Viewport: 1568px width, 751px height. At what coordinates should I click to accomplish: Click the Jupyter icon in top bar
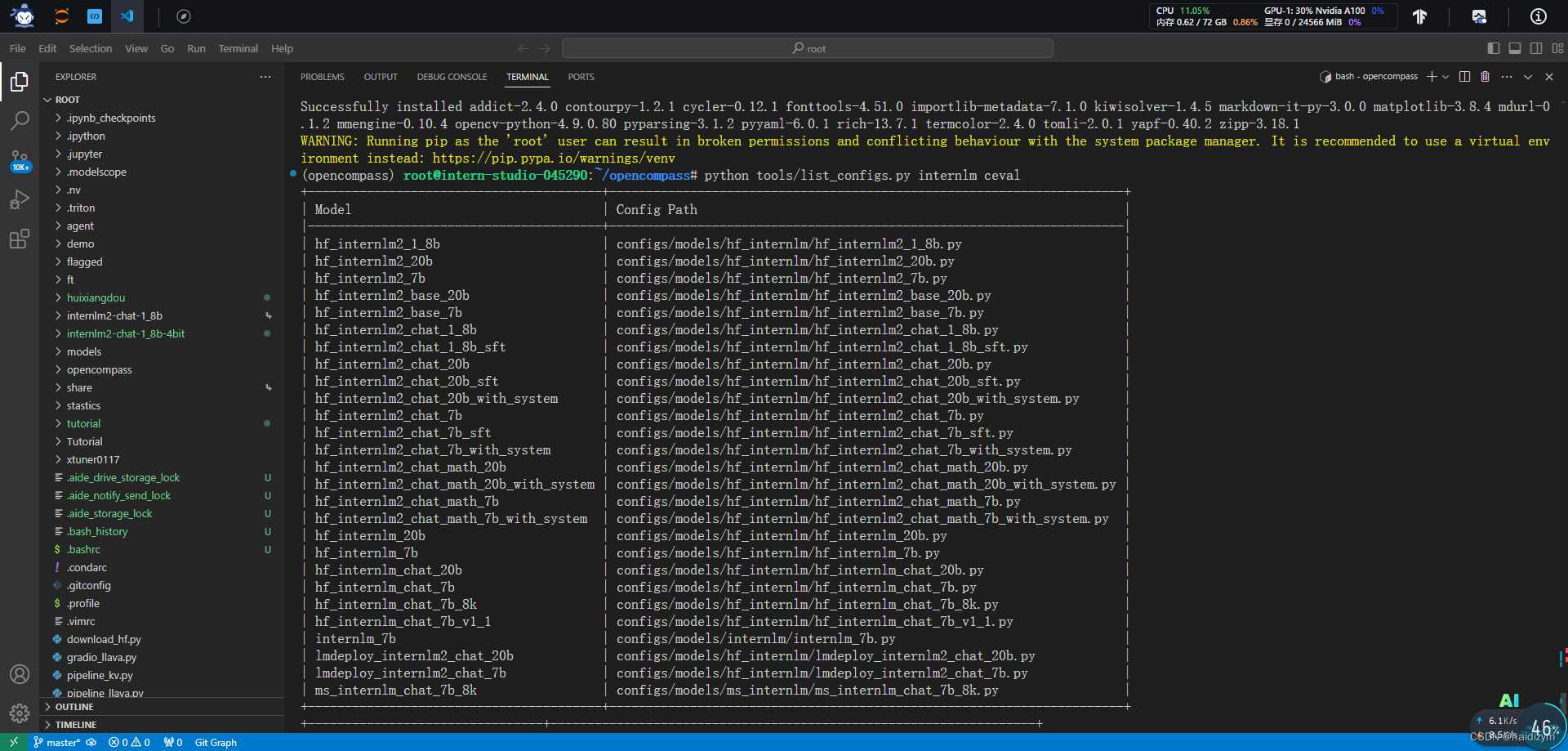pyautogui.click(x=61, y=16)
